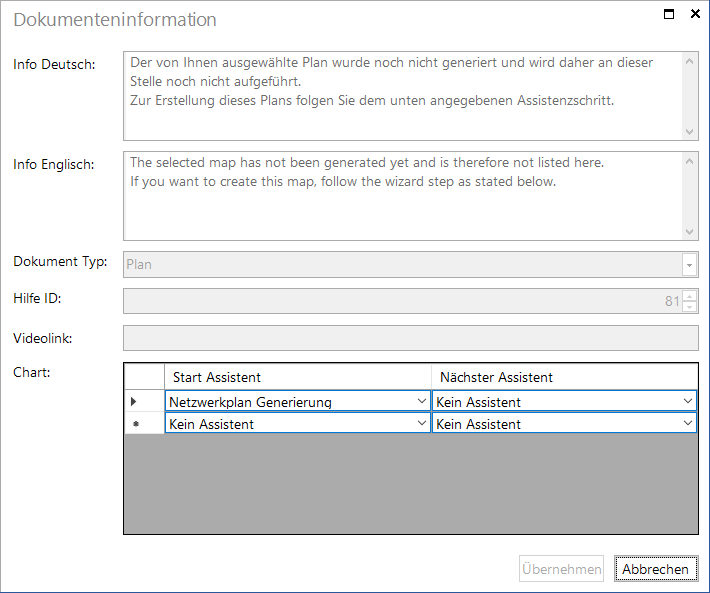Expand new row Nächster Assistent dropdown

(x=688, y=423)
